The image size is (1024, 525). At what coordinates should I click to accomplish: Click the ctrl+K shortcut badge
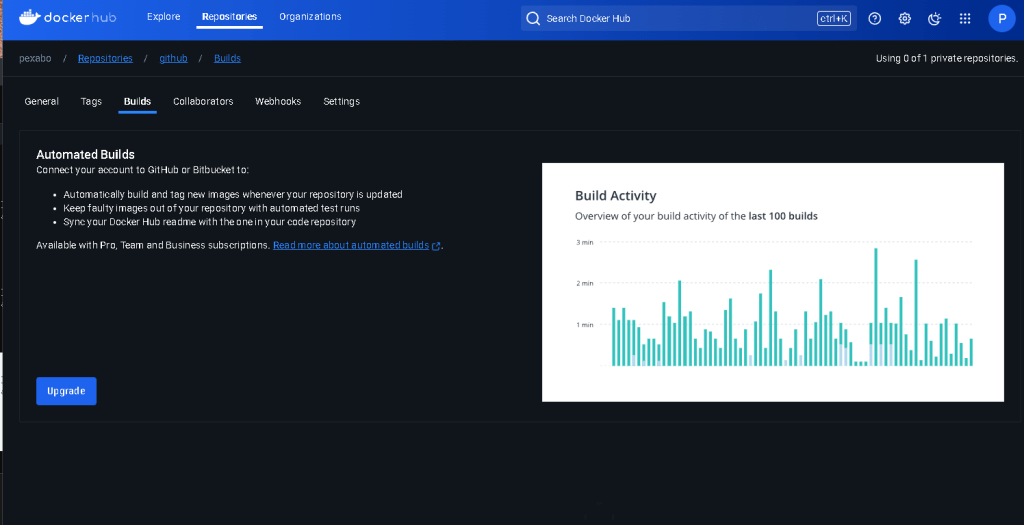click(834, 18)
